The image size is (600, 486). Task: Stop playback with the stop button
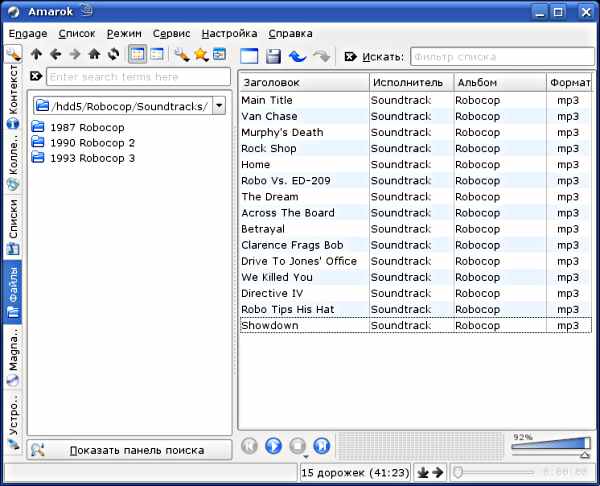pos(298,446)
